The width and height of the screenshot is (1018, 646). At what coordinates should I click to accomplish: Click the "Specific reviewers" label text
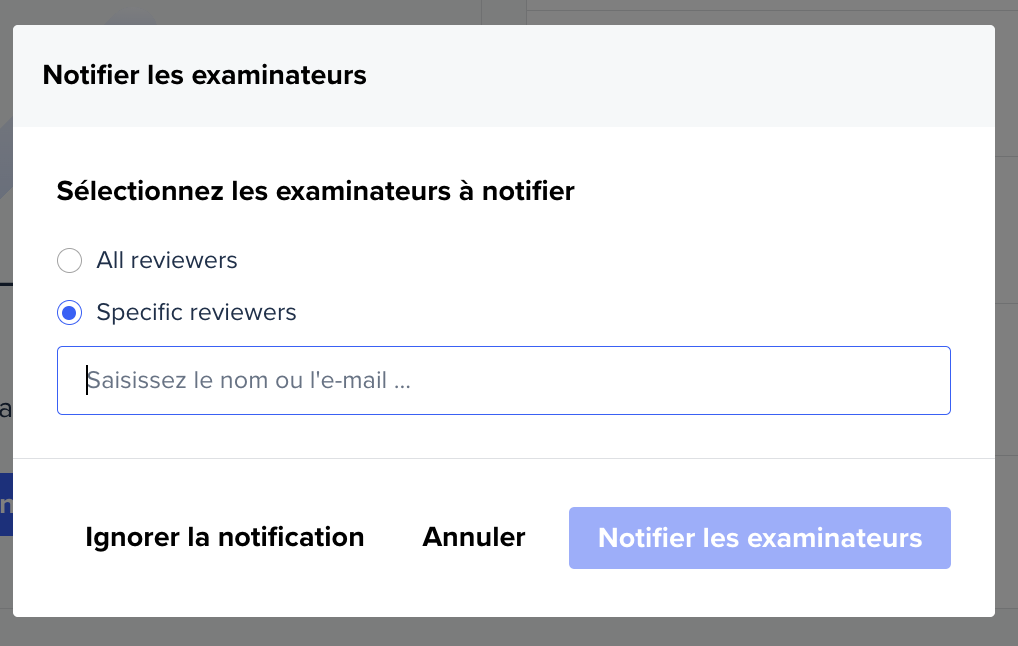point(196,312)
